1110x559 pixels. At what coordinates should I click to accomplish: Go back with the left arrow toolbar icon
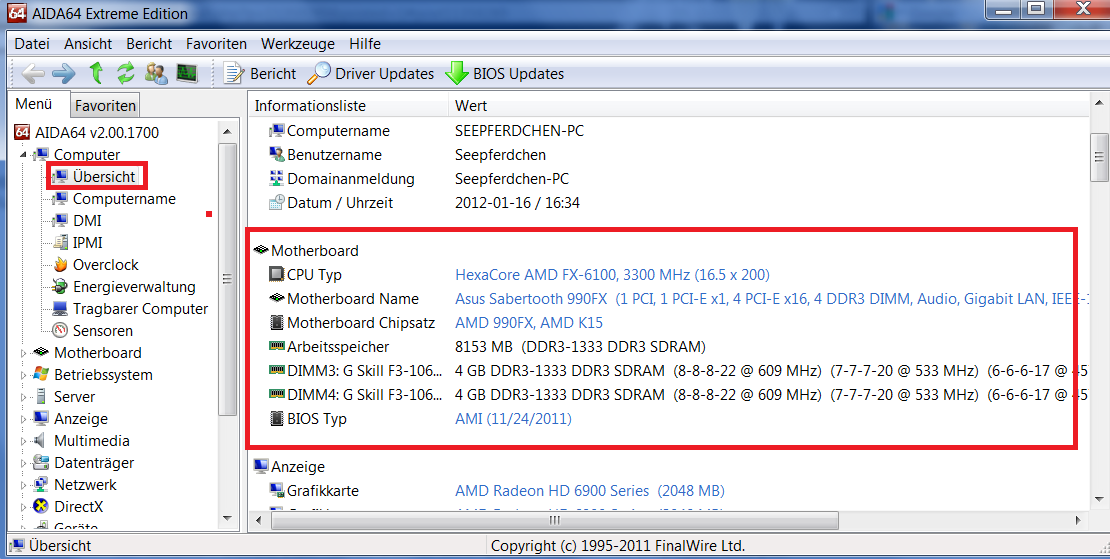pos(33,73)
